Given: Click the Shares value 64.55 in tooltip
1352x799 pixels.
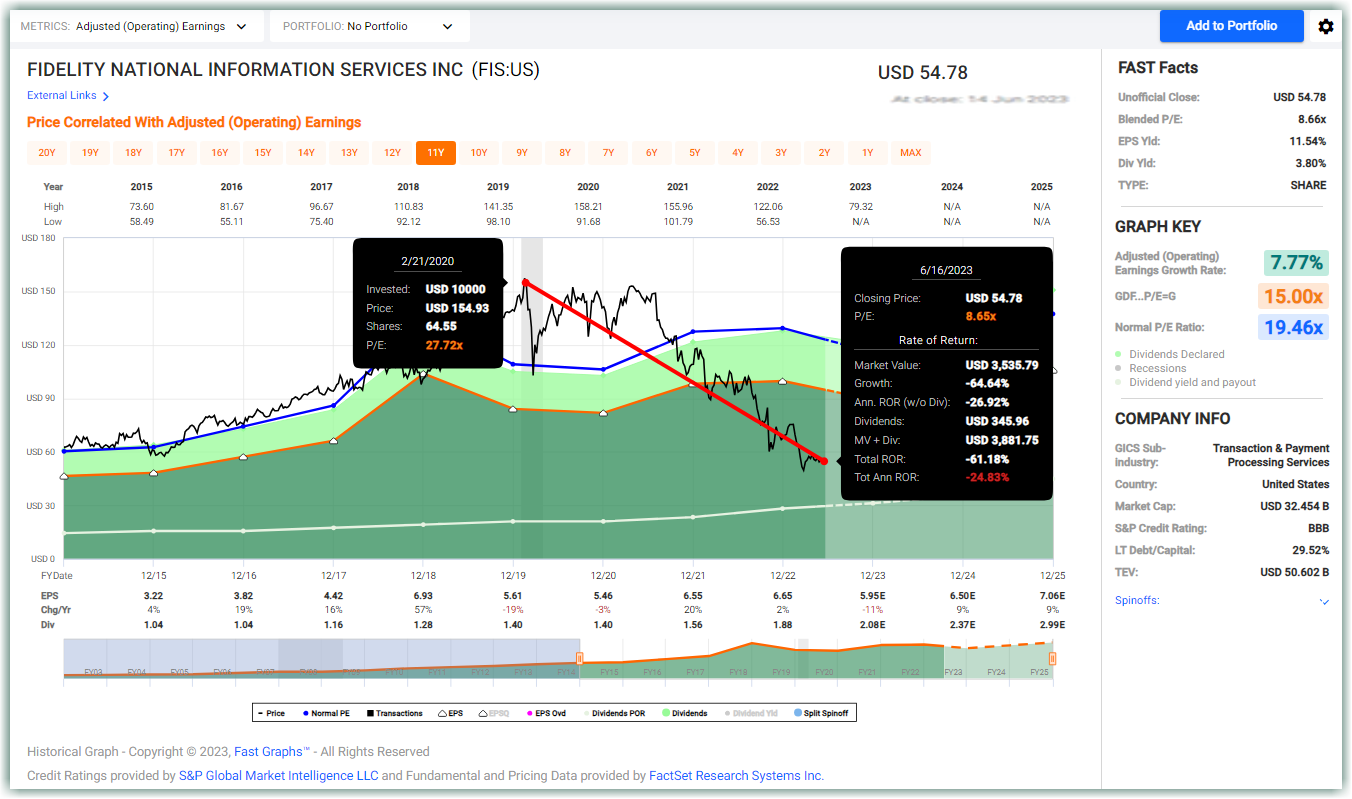Looking at the screenshot, I should (441, 326).
